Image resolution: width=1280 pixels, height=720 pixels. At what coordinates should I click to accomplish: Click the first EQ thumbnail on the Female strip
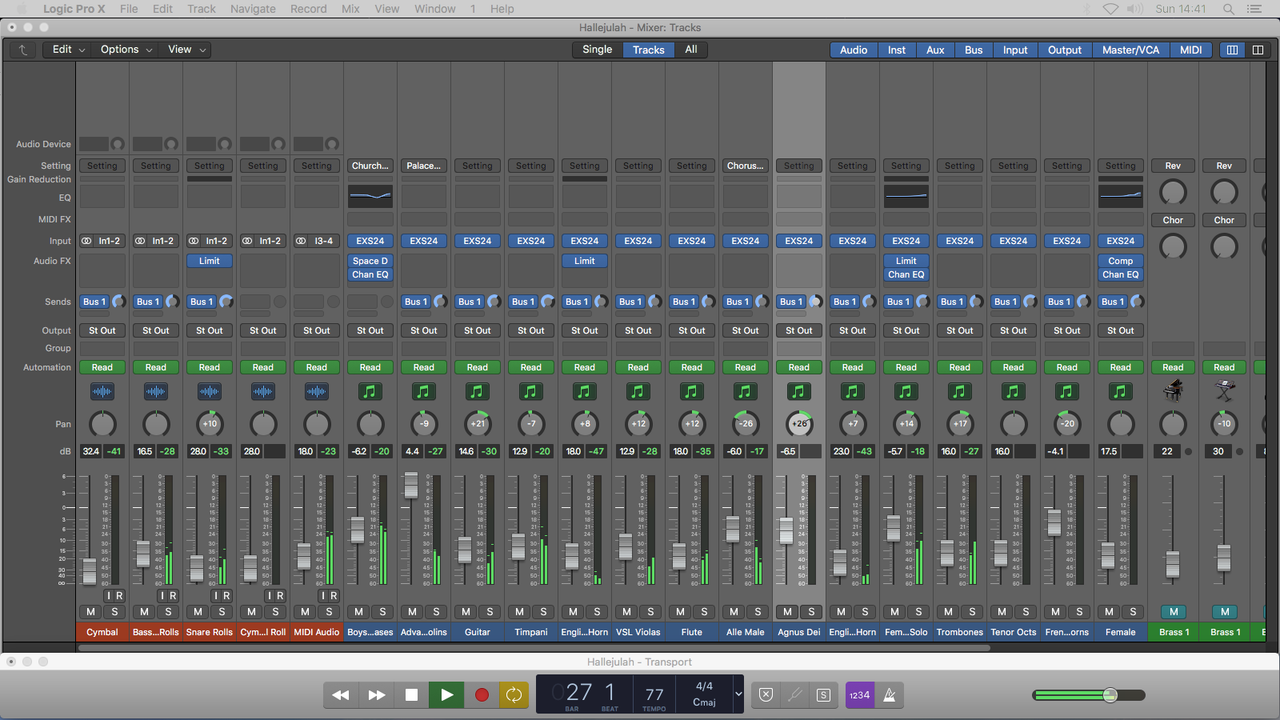click(1120, 196)
